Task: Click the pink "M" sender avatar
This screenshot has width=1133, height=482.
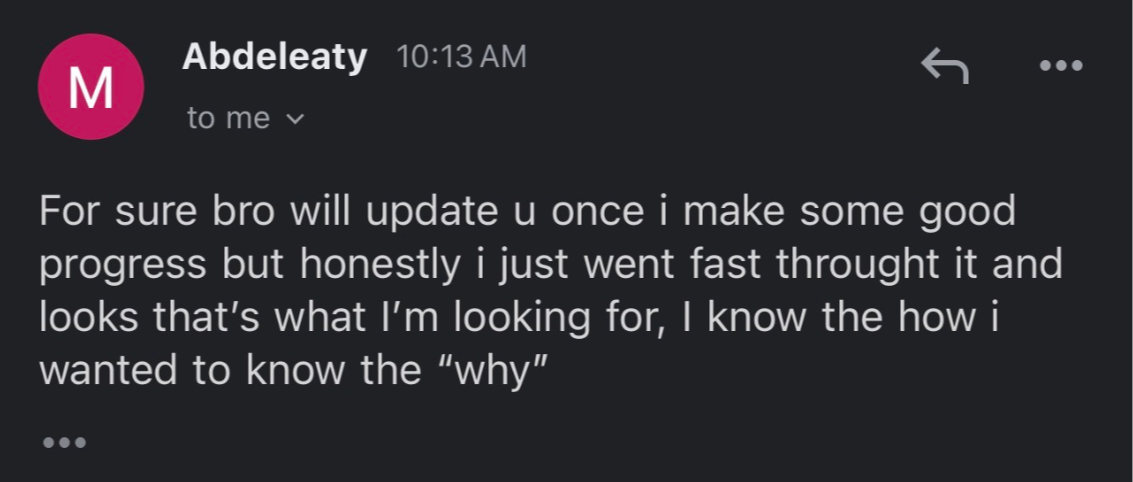Action: [x=90, y=88]
